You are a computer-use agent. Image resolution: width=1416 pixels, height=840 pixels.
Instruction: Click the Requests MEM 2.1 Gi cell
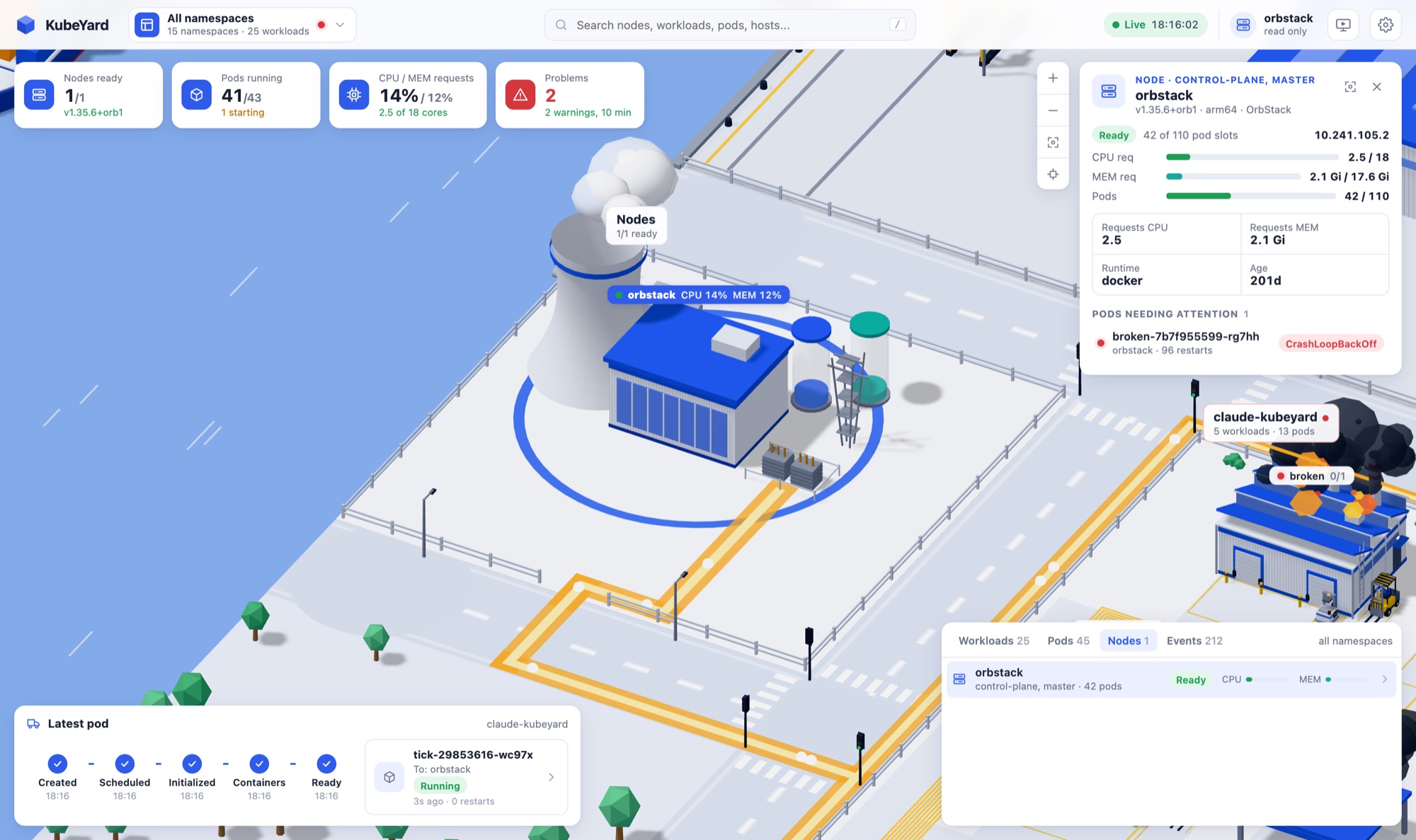[1315, 234]
